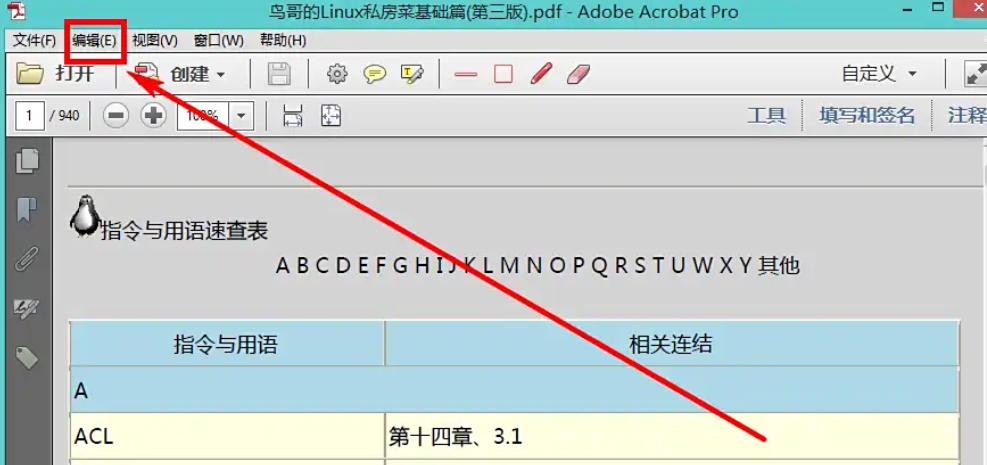Screen dimensions: 987x465
Task: Click the zoom percentage field
Action: (204, 116)
